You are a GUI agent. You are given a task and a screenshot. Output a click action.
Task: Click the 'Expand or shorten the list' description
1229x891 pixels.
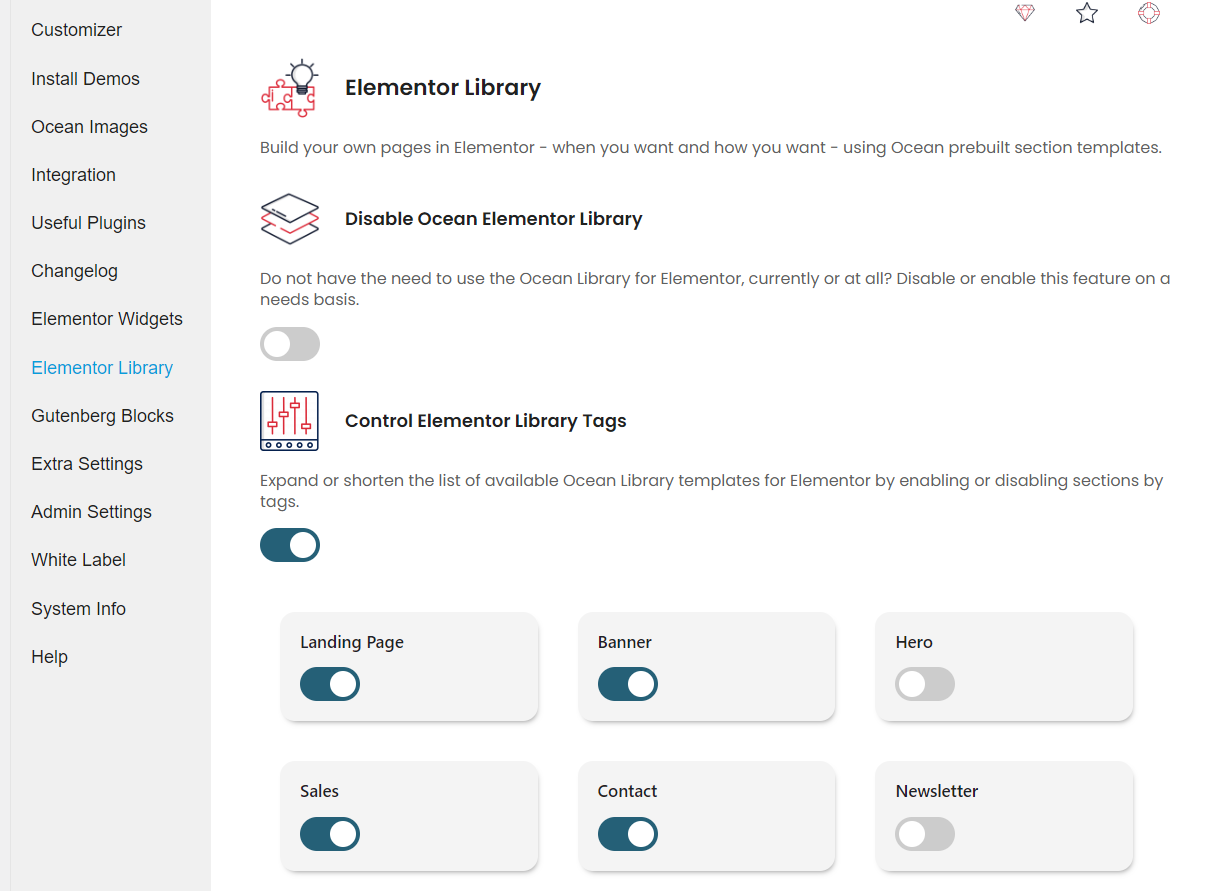pyautogui.click(x=712, y=490)
